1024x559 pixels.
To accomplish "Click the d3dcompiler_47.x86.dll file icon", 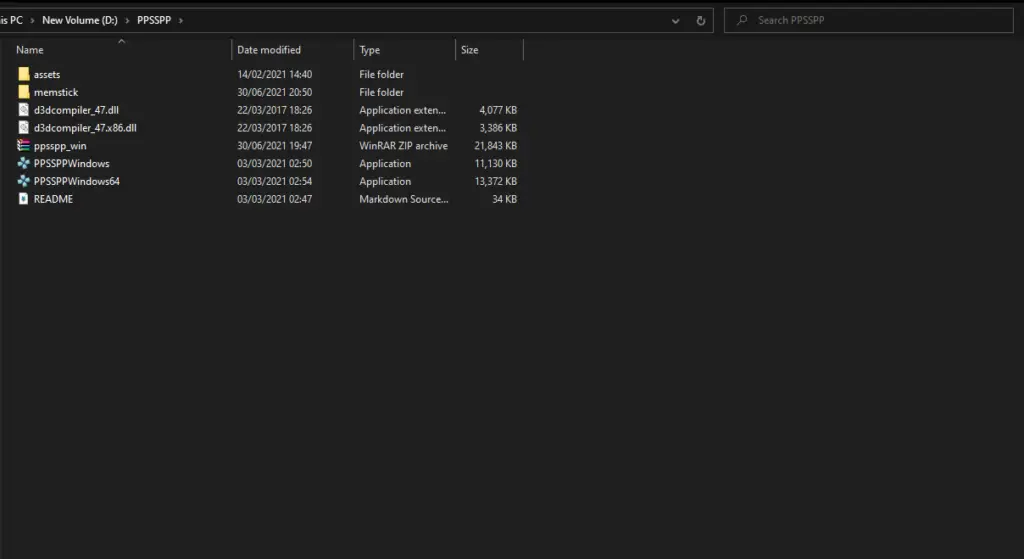I will point(24,127).
